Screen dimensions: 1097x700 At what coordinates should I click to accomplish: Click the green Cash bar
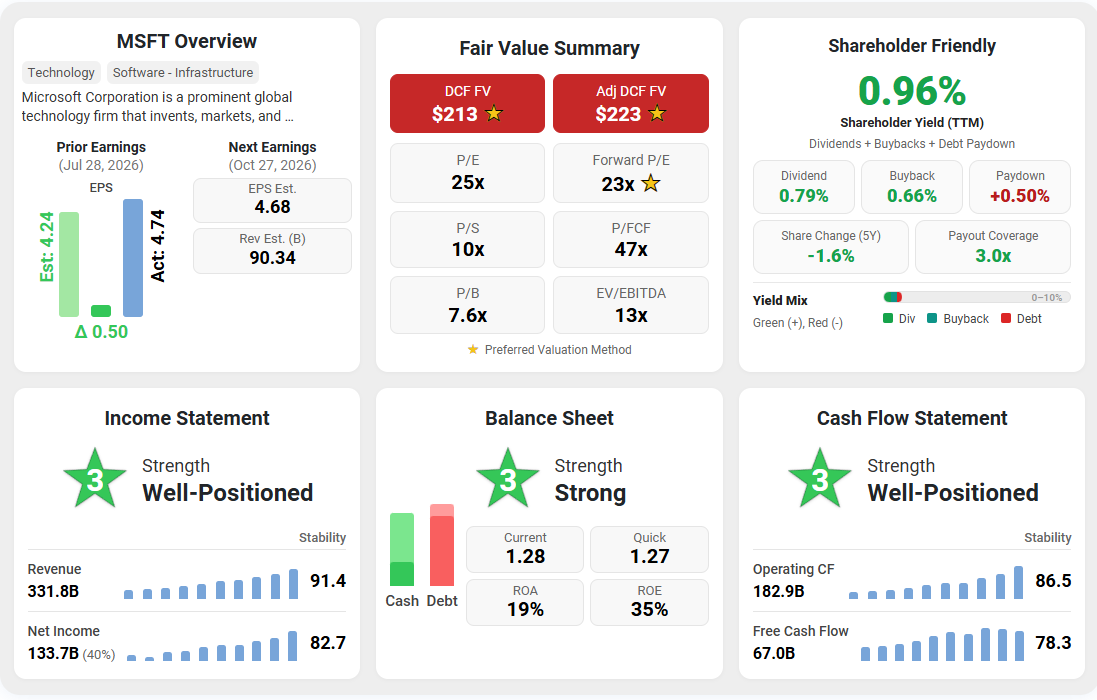coord(402,550)
